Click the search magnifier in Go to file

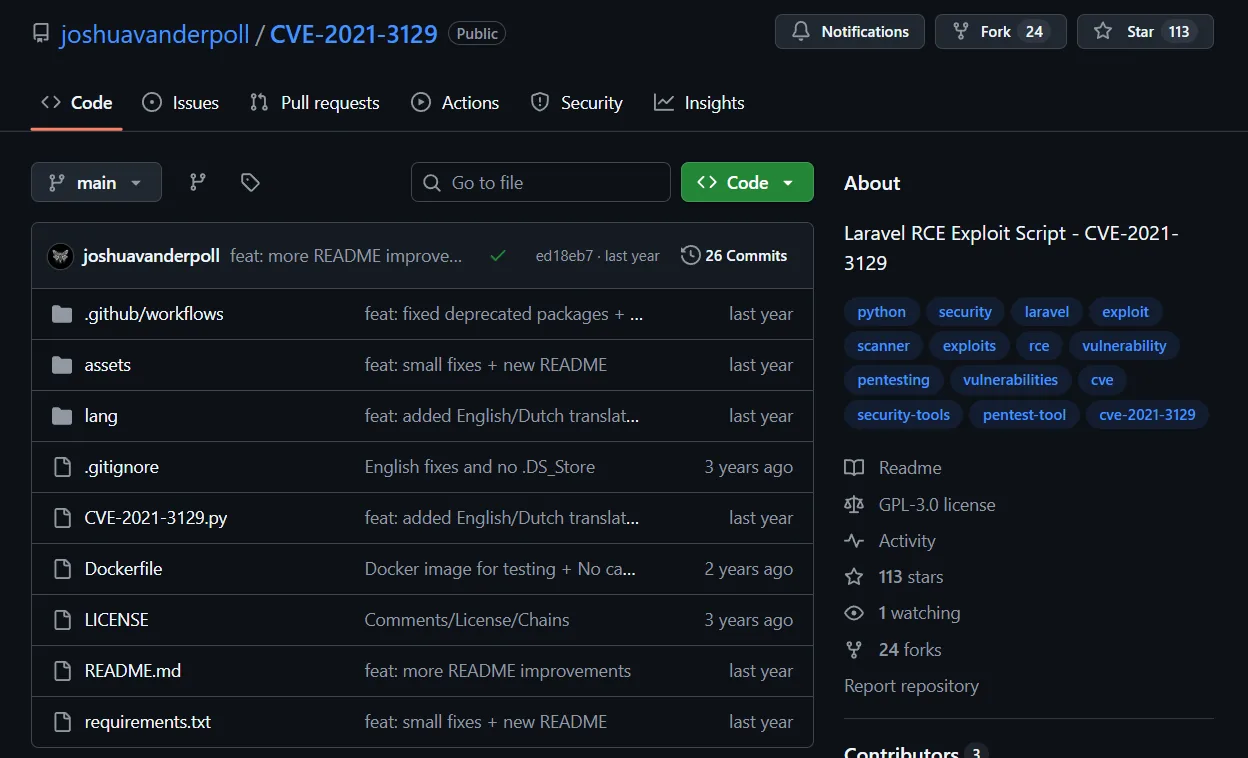pyautogui.click(x=432, y=183)
